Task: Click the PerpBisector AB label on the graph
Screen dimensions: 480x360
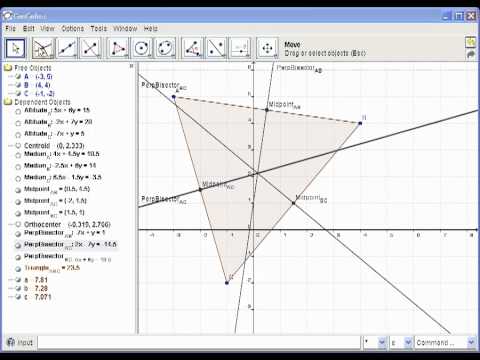Action: [299, 68]
